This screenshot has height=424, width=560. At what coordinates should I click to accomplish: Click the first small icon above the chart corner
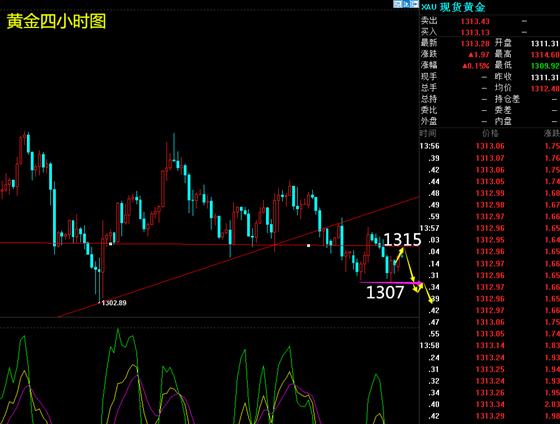(397, 4)
